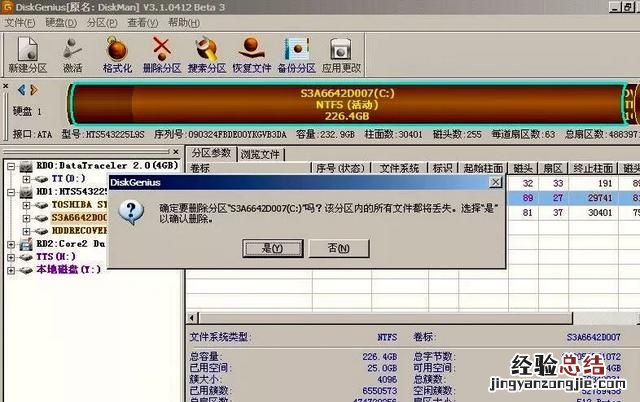Click the 格式化 (Format) toolbar icon
Viewport: 640px width, 402px height.
click(117, 54)
